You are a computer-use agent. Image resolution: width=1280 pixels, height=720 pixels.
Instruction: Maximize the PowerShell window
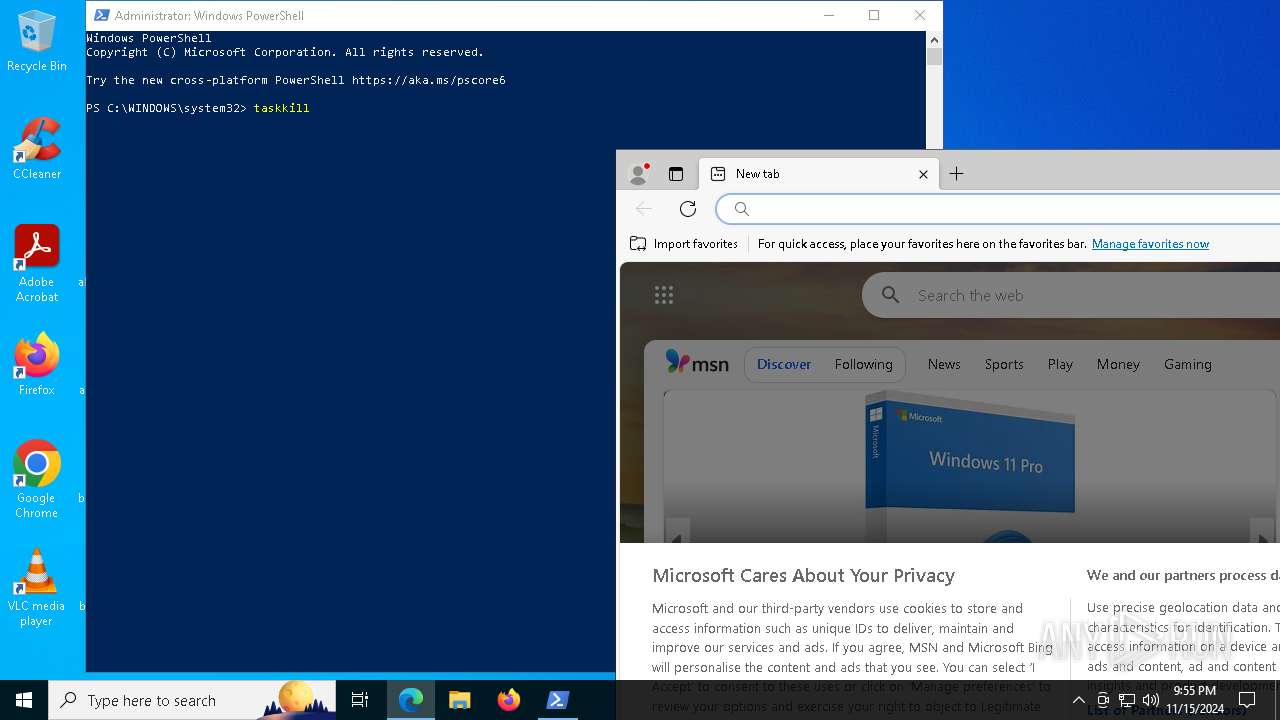(874, 15)
